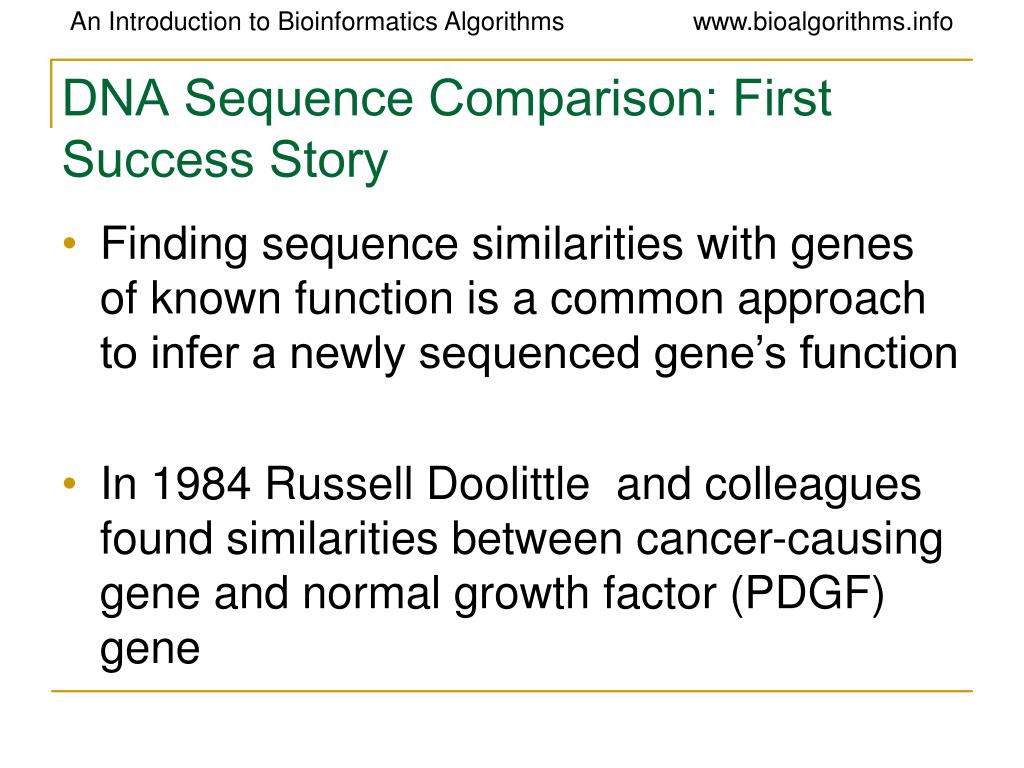Click the second orange bullet before 'In 1984'
This screenshot has height=768, width=1024.
tap(70, 483)
